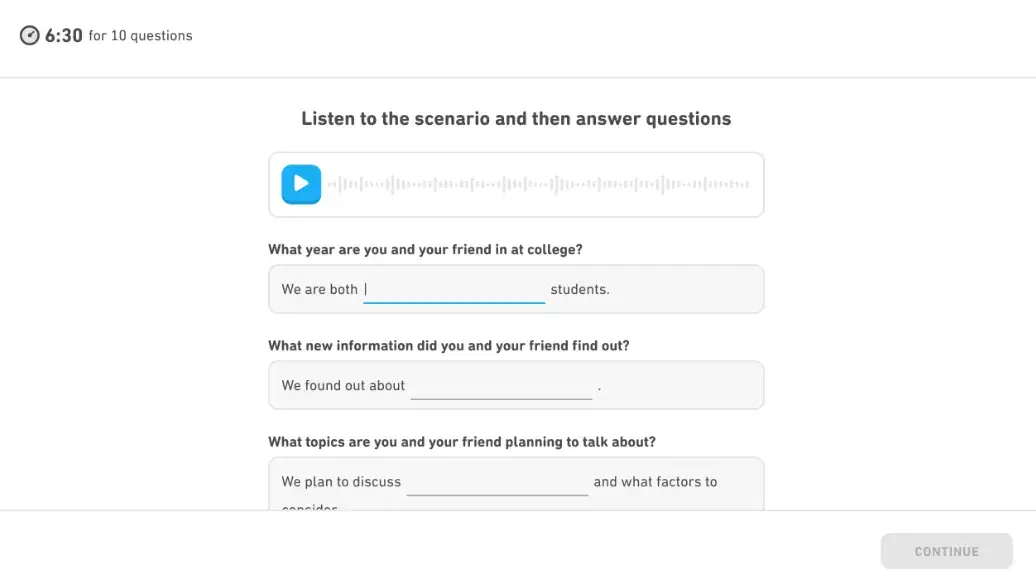Click the "6:30" countdown timer display

[x=62, y=34]
